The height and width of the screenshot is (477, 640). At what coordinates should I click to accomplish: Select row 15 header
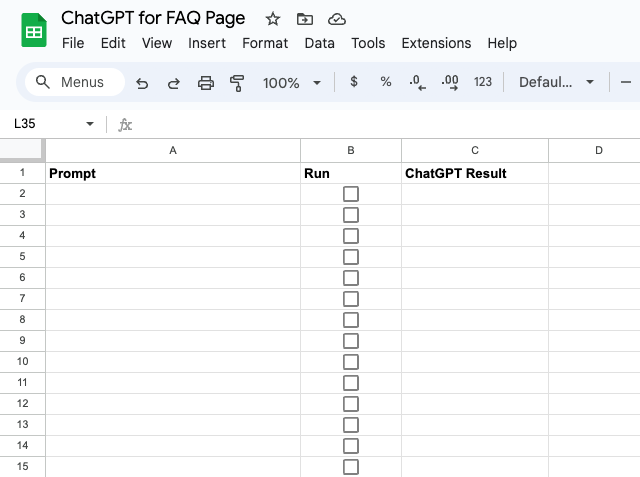(x=22, y=466)
